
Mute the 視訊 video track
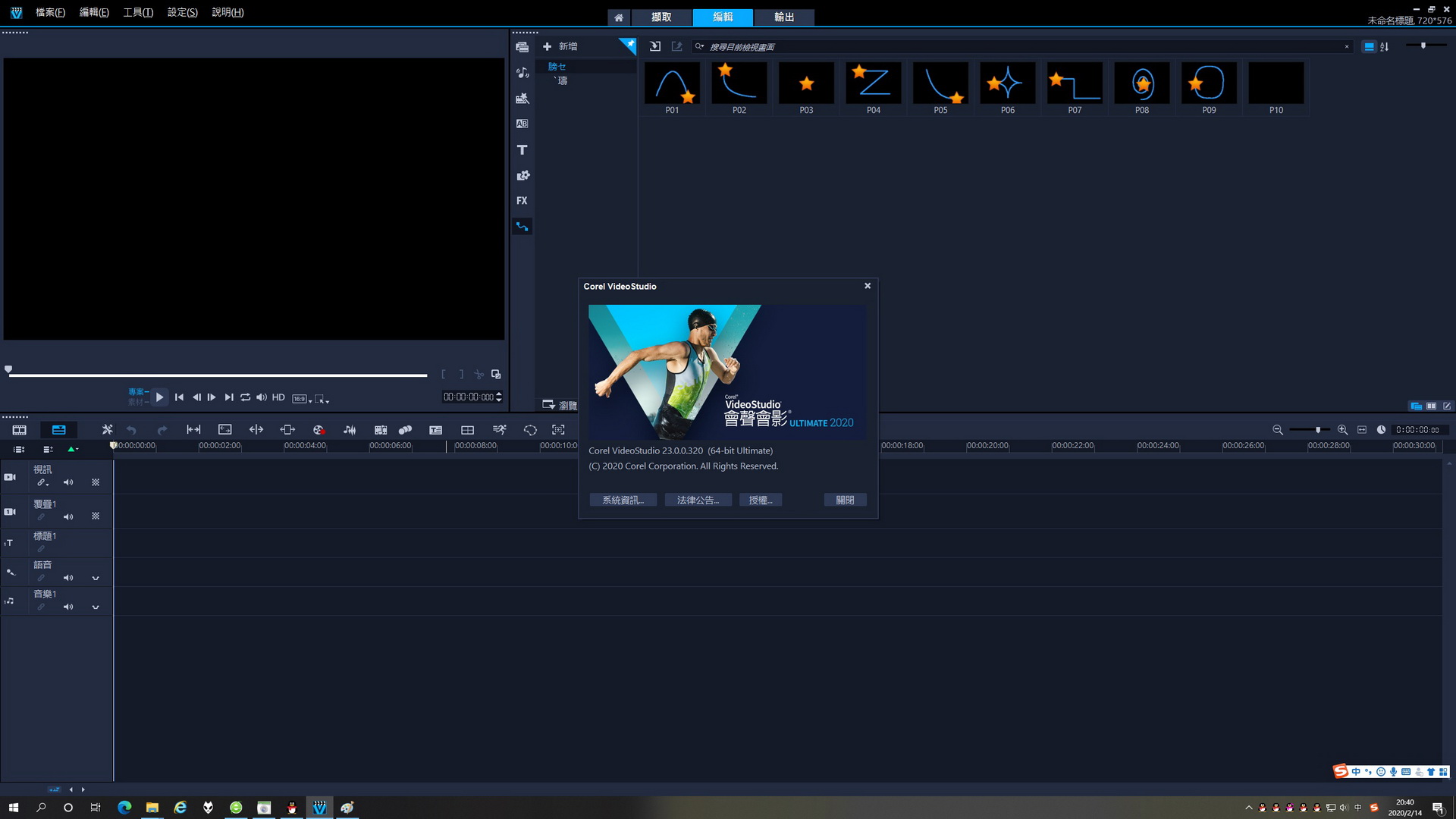68,482
